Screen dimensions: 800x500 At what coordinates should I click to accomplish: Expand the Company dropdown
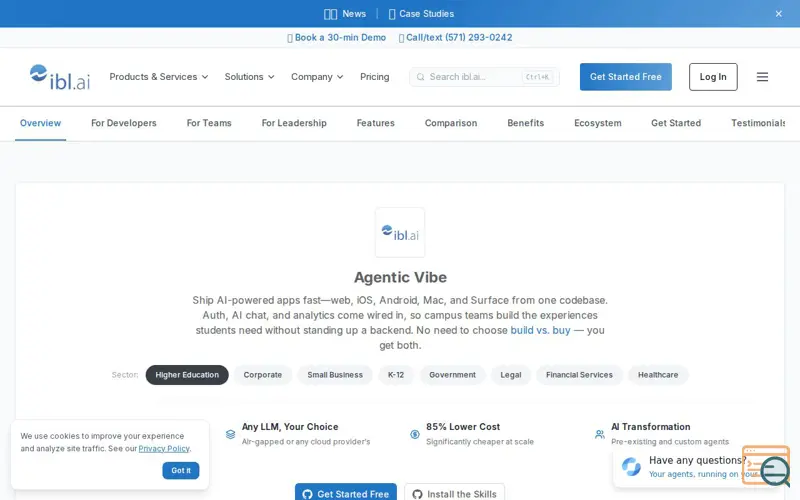(317, 77)
